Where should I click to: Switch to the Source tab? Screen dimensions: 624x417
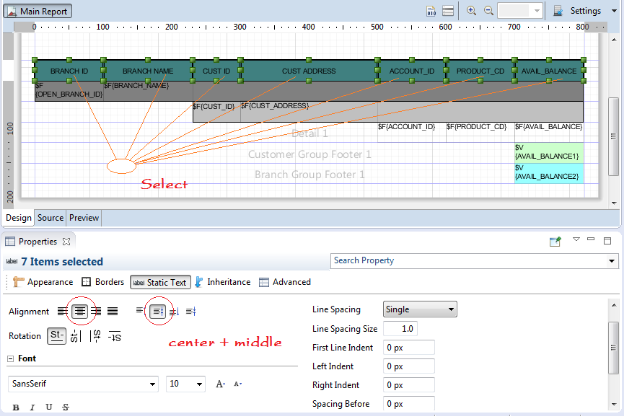[x=51, y=217]
